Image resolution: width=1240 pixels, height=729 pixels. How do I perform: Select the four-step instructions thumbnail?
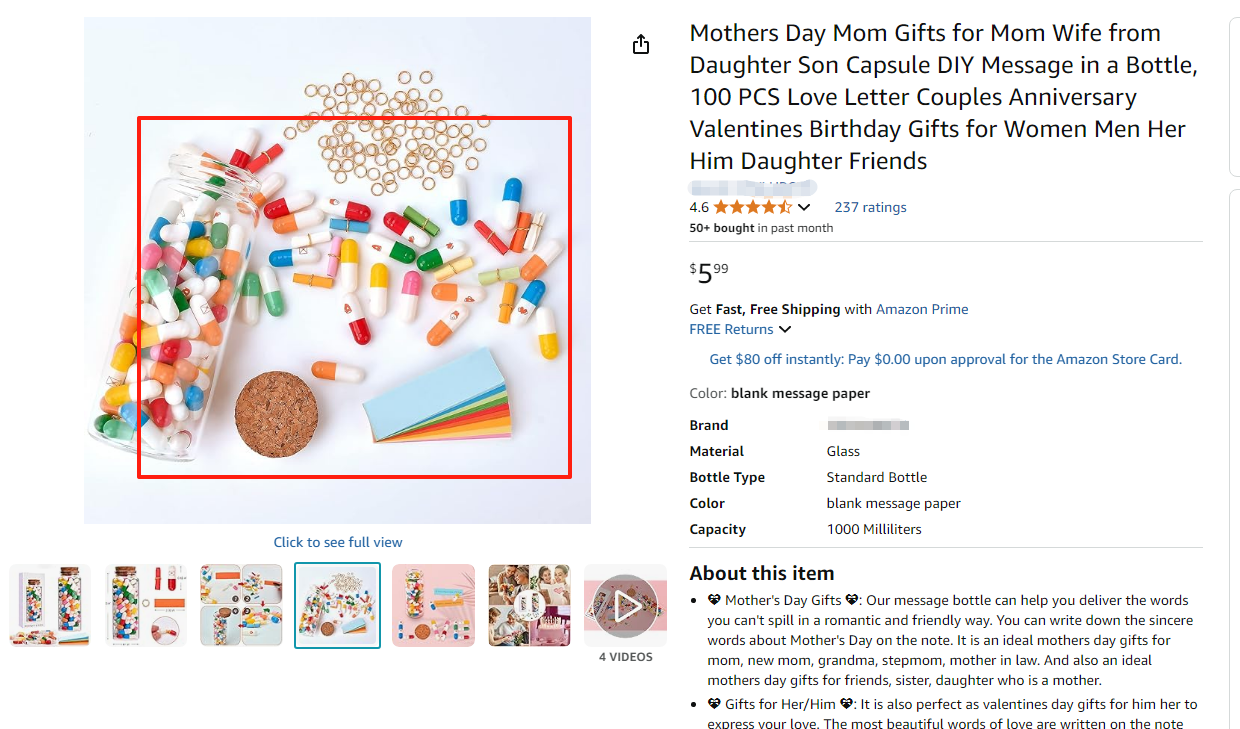click(241, 605)
